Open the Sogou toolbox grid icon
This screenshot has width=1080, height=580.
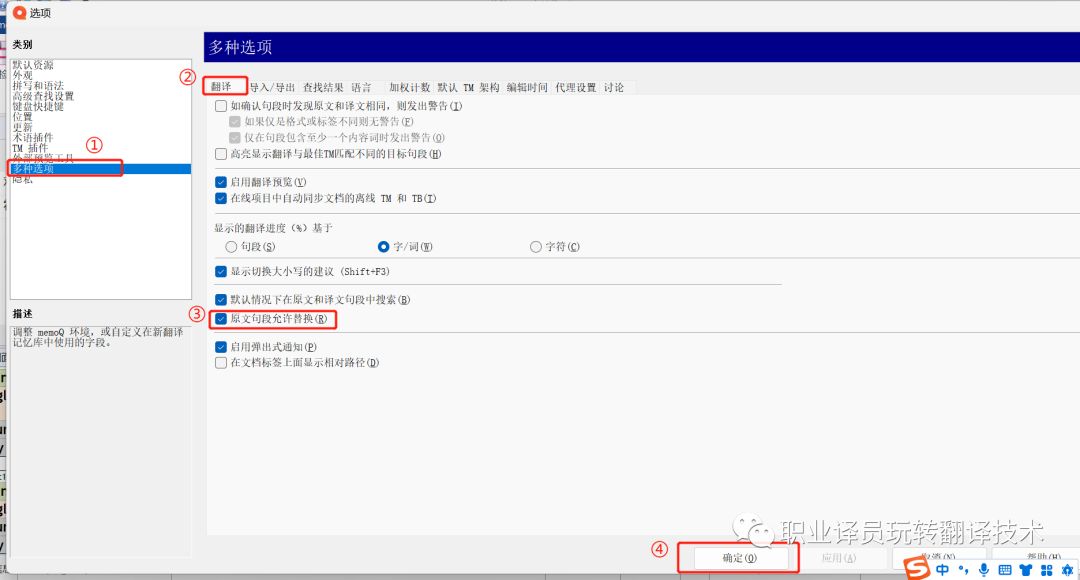[1047, 570]
